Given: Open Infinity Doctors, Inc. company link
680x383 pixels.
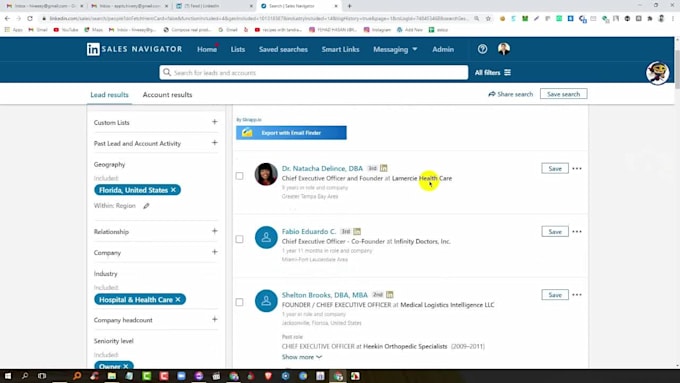Looking at the screenshot, I should (x=422, y=242).
